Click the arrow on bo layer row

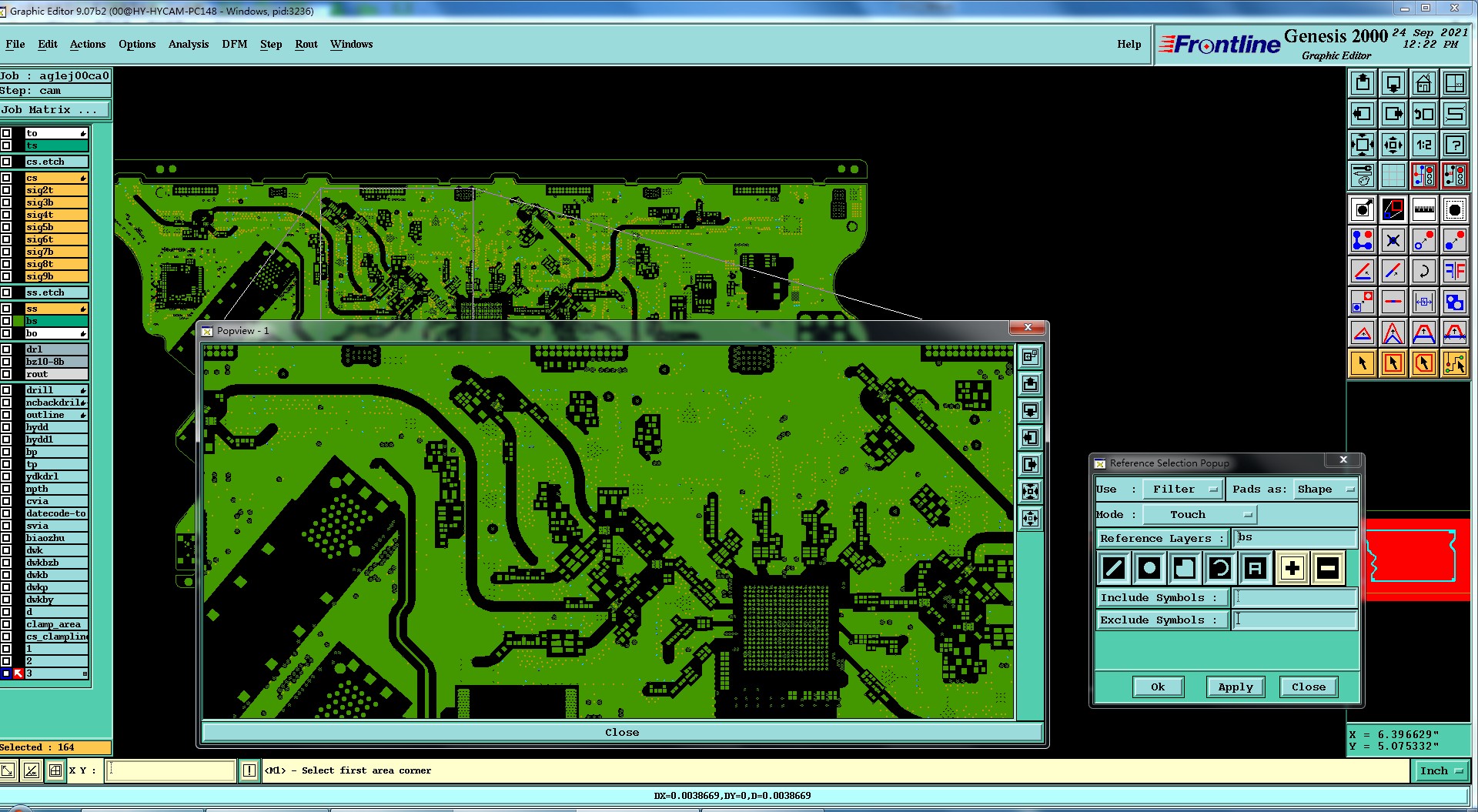click(x=83, y=334)
